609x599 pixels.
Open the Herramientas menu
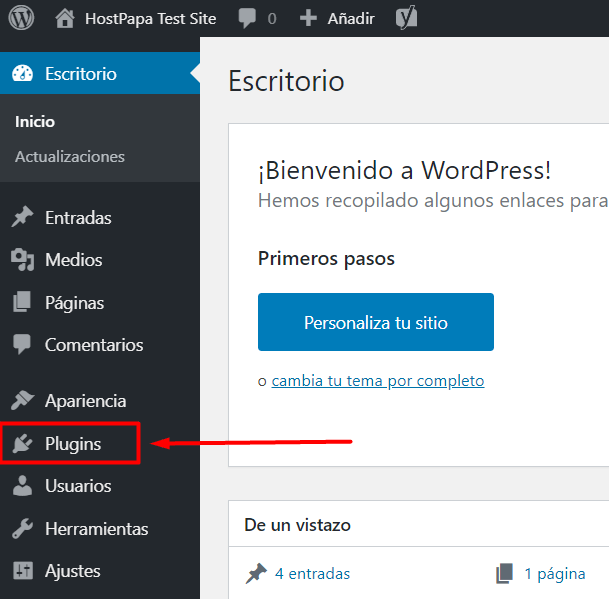[100, 529]
